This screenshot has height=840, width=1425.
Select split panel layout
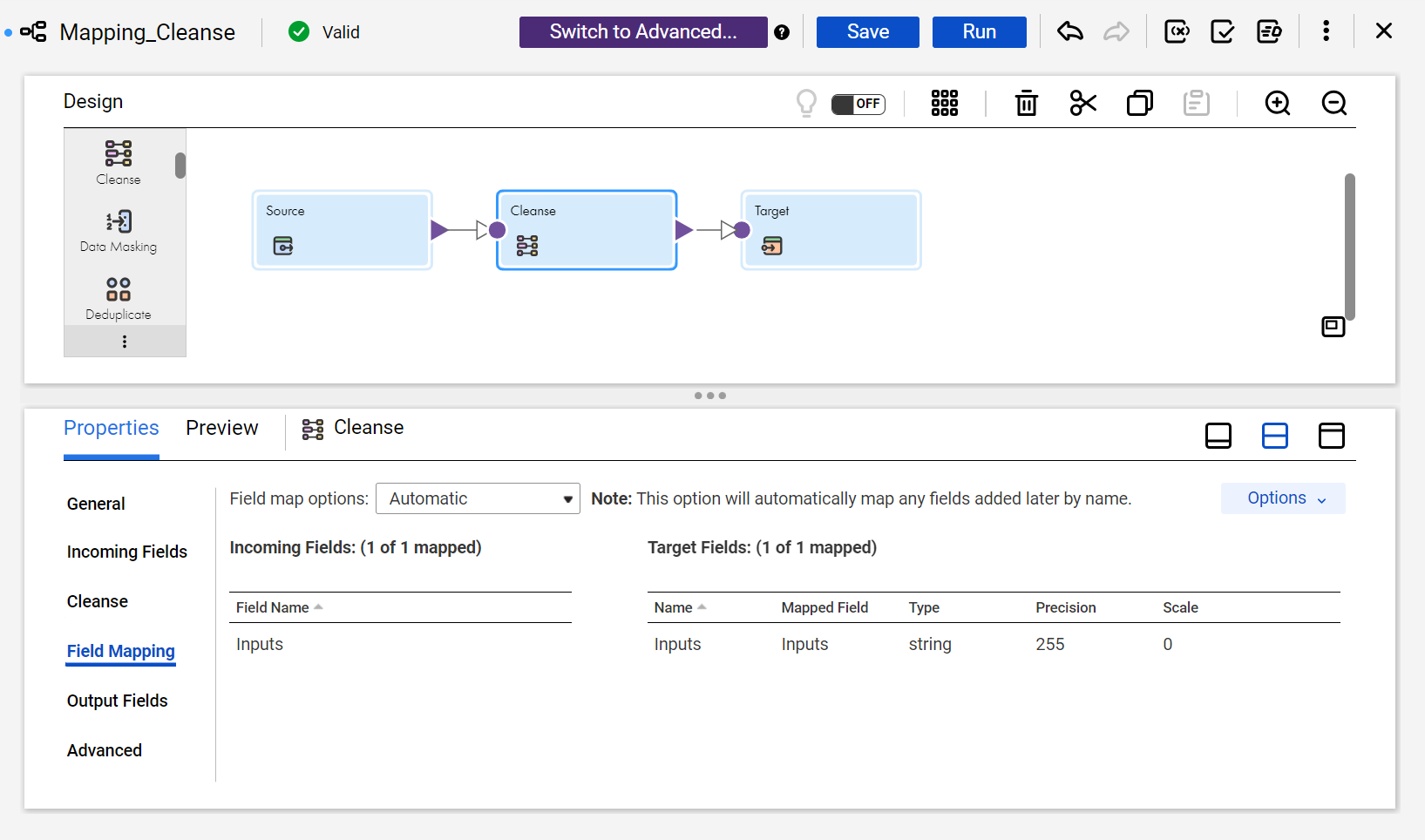pyautogui.click(x=1275, y=435)
